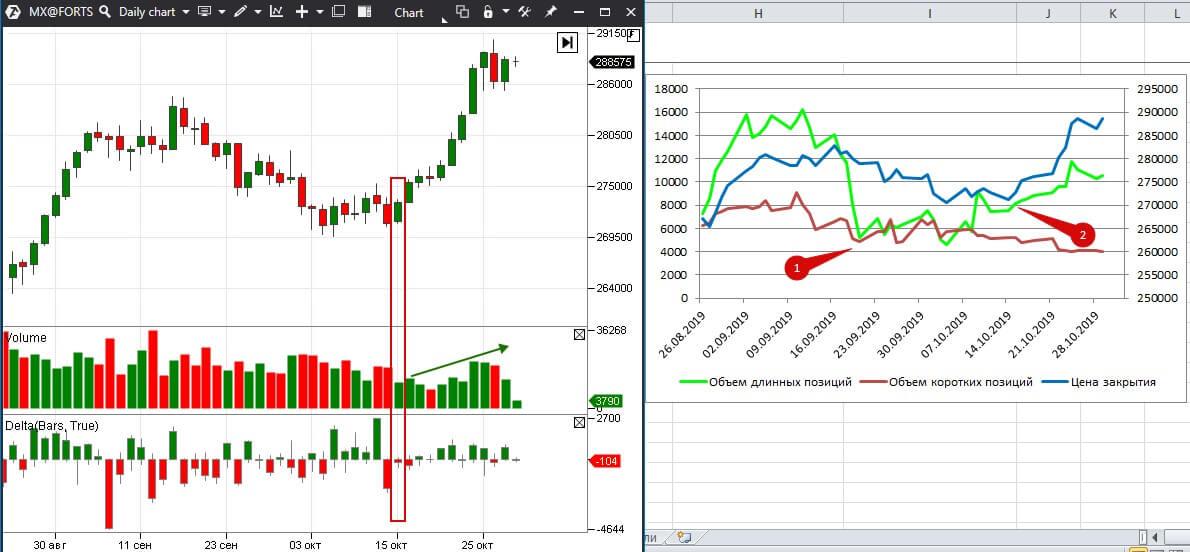
Task: Select column H header in spreadsheet
Action: point(758,13)
